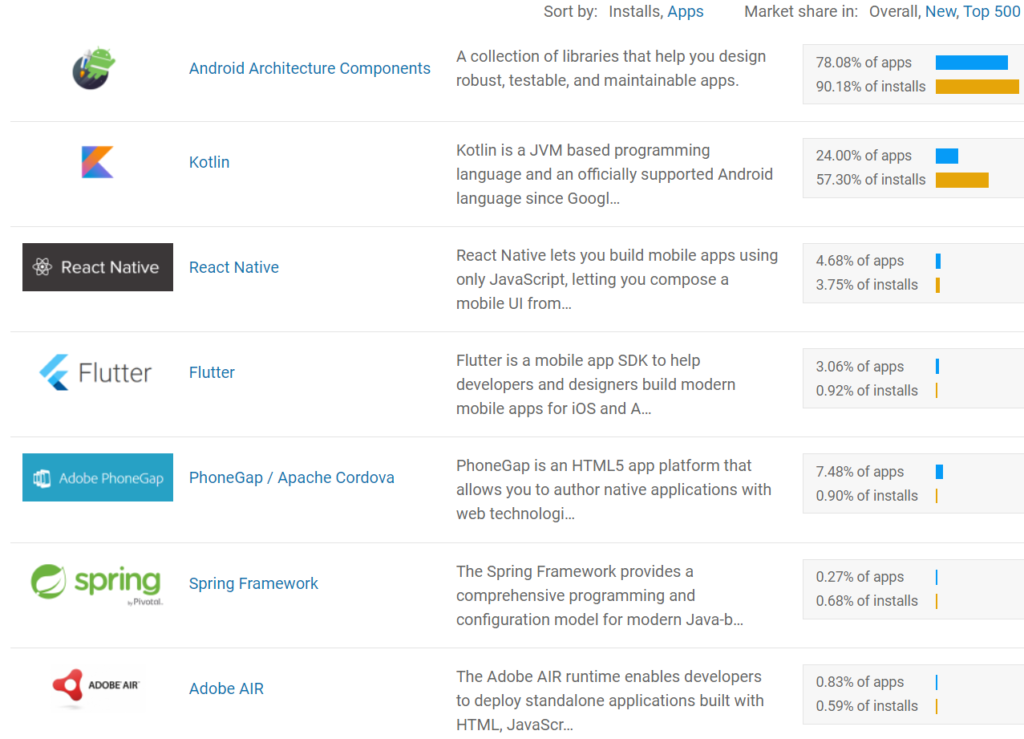Select the Flutter logo icon
Viewport: 1024px width, 739px height.
(95, 372)
